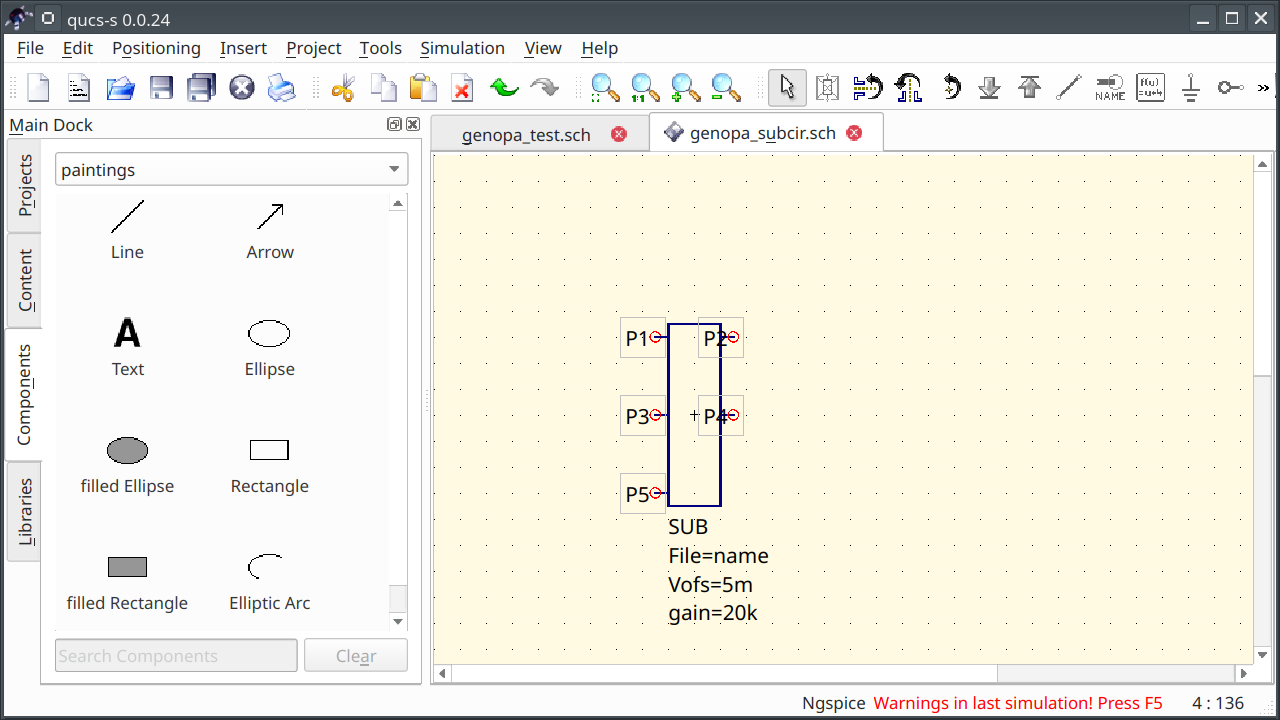
Task: Rotate the selected component
Action: 950,87
